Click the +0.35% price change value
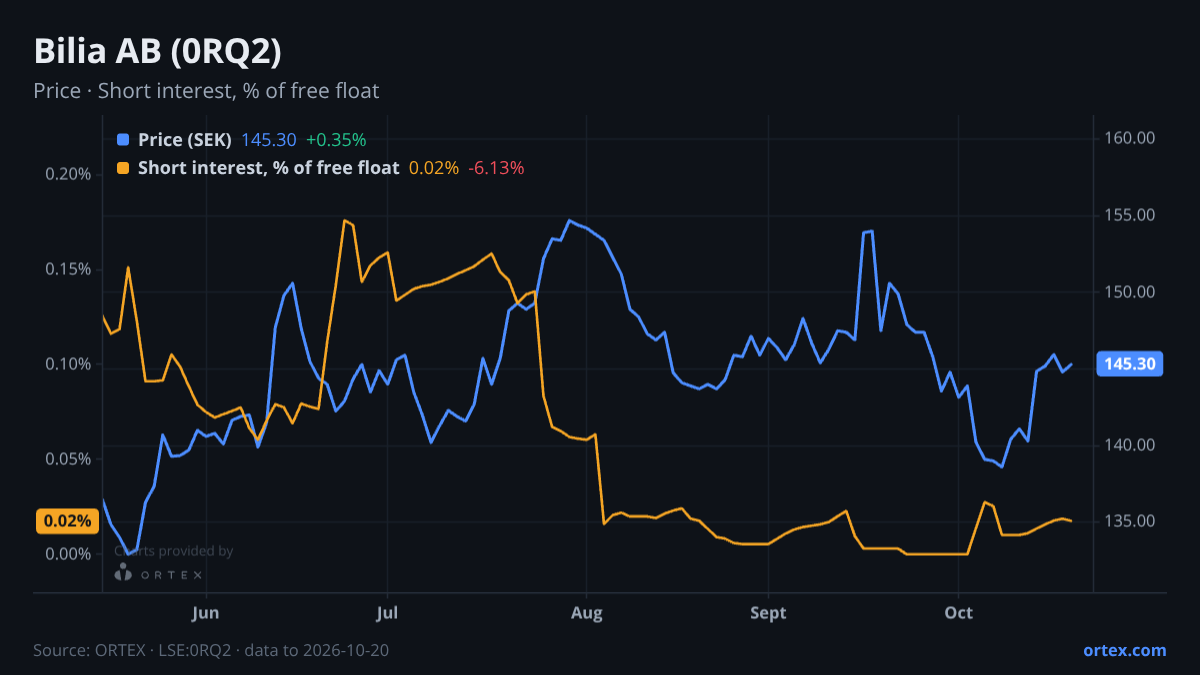The height and width of the screenshot is (675, 1200). [x=336, y=140]
